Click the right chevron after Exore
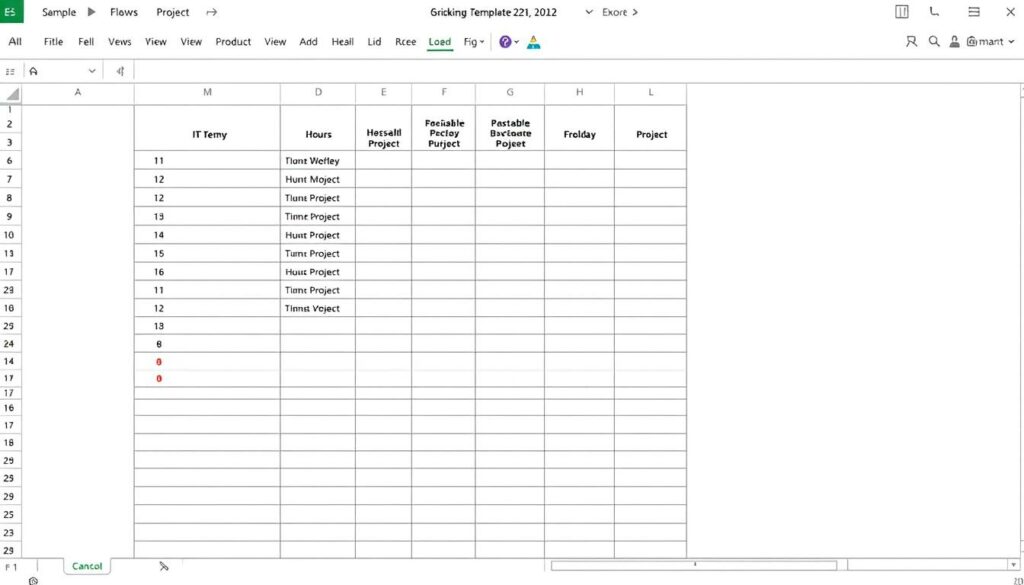The height and width of the screenshot is (585, 1024). coord(634,12)
